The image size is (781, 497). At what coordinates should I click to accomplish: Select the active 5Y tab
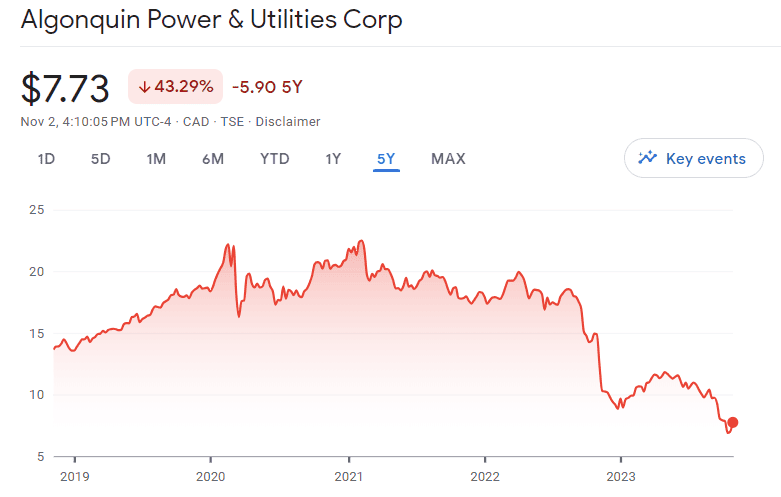[386, 159]
